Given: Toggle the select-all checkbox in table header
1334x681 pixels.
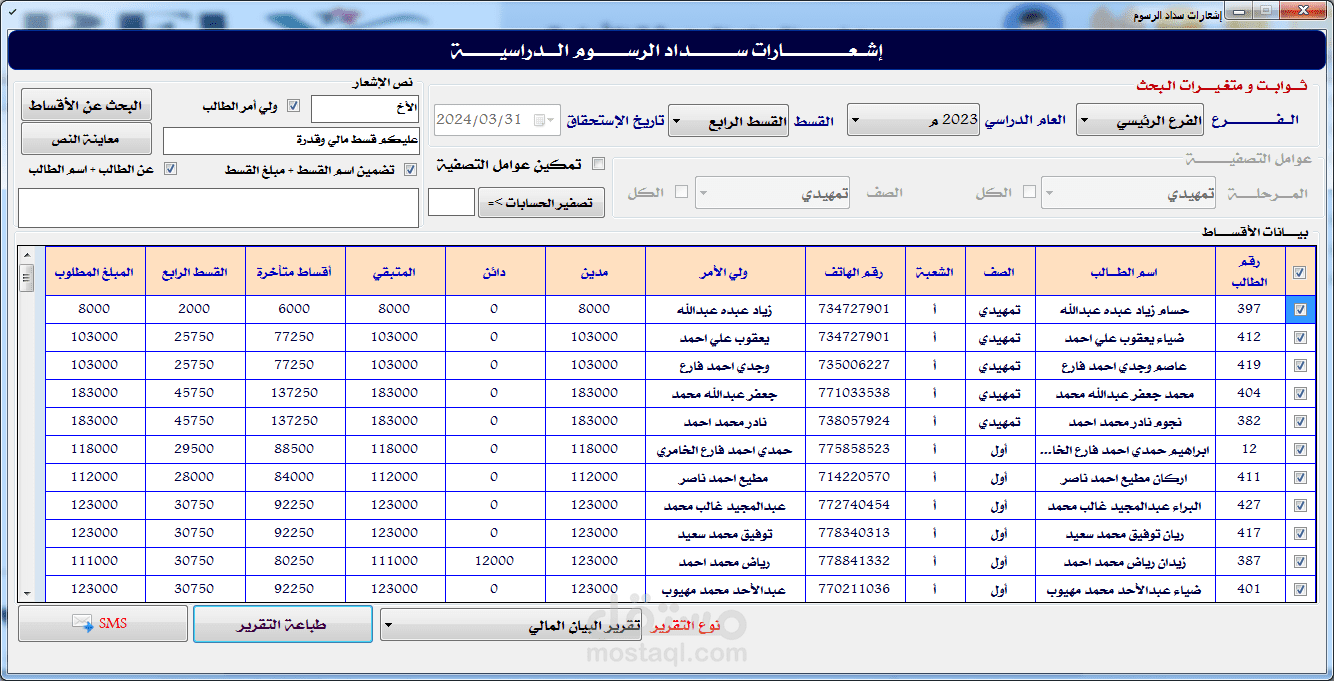Looking at the screenshot, I should [1299, 272].
